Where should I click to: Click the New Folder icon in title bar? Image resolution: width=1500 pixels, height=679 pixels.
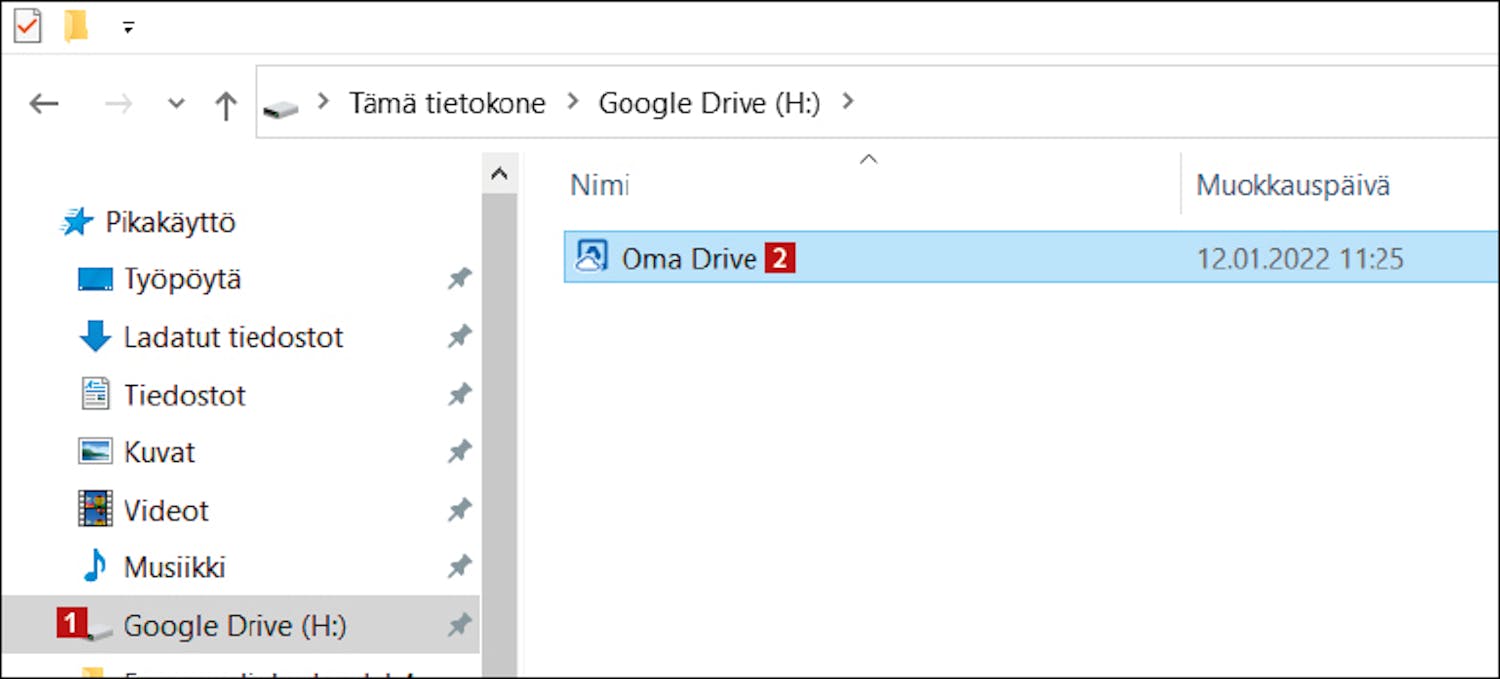pos(77,26)
